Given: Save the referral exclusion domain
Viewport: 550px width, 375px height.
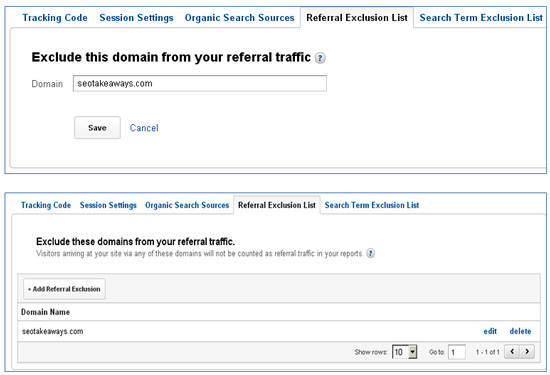Looking at the screenshot, I should (97, 128).
